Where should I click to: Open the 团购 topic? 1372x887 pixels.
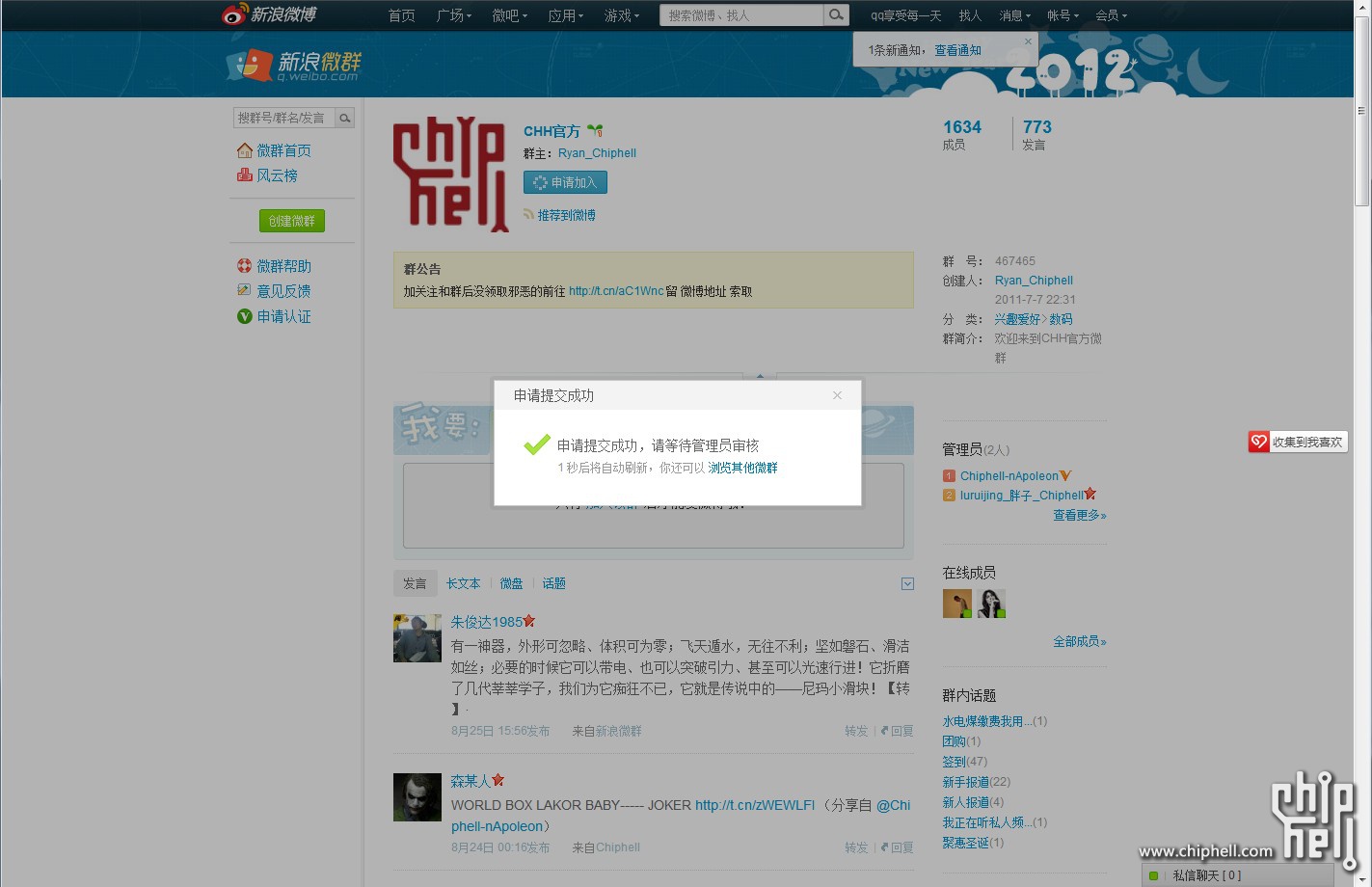954,741
